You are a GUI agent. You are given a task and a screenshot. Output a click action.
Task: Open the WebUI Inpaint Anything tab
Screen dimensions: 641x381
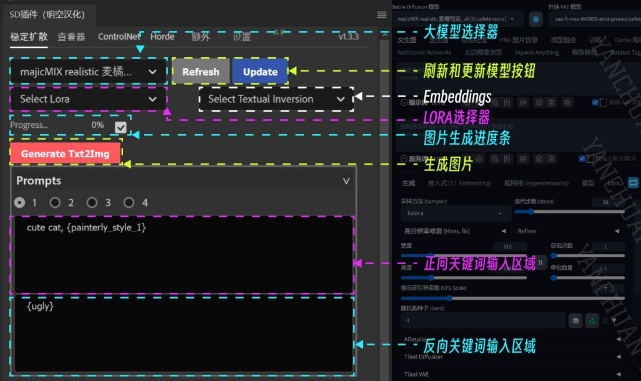pos(537,52)
